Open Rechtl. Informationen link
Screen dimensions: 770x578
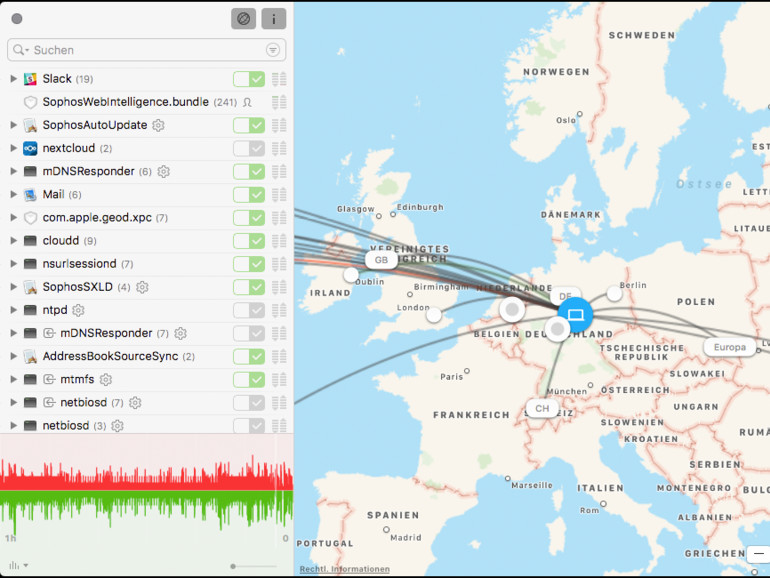[x=344, y=569]
